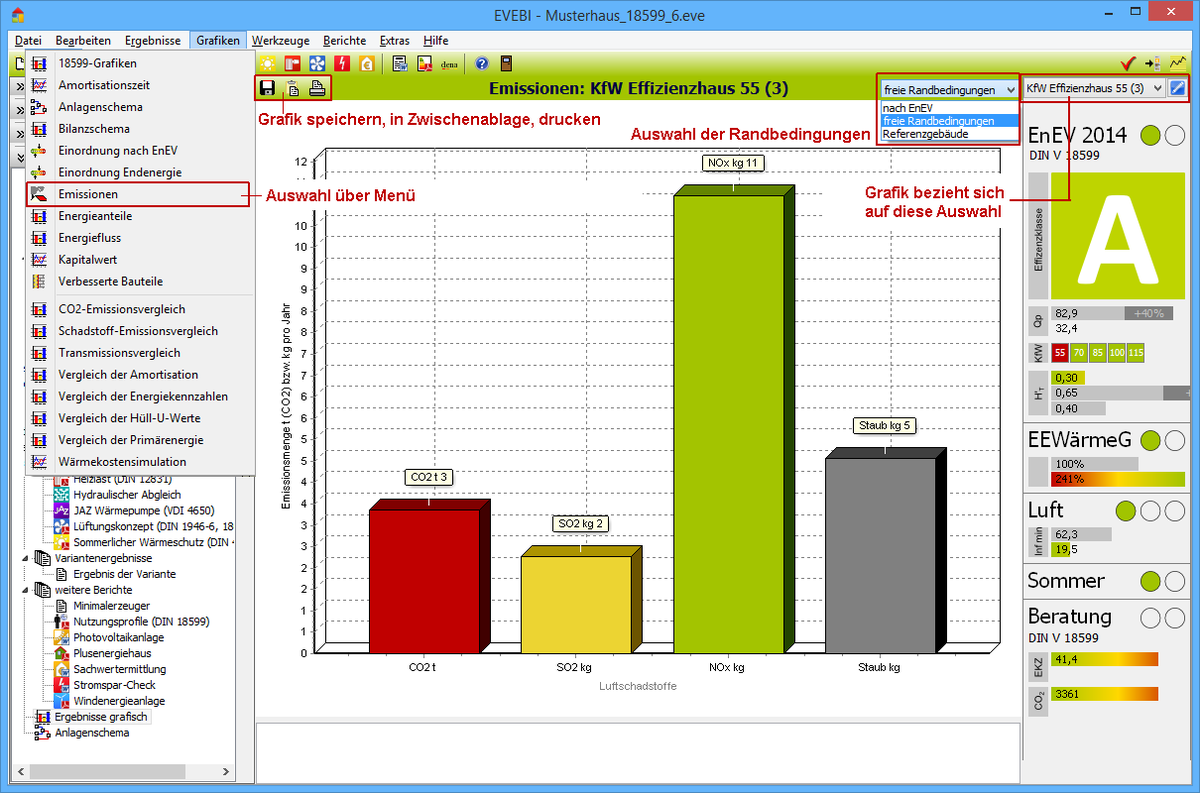
Task: Select Plusenergiehaus tree item
Action: tap(112, 653)
